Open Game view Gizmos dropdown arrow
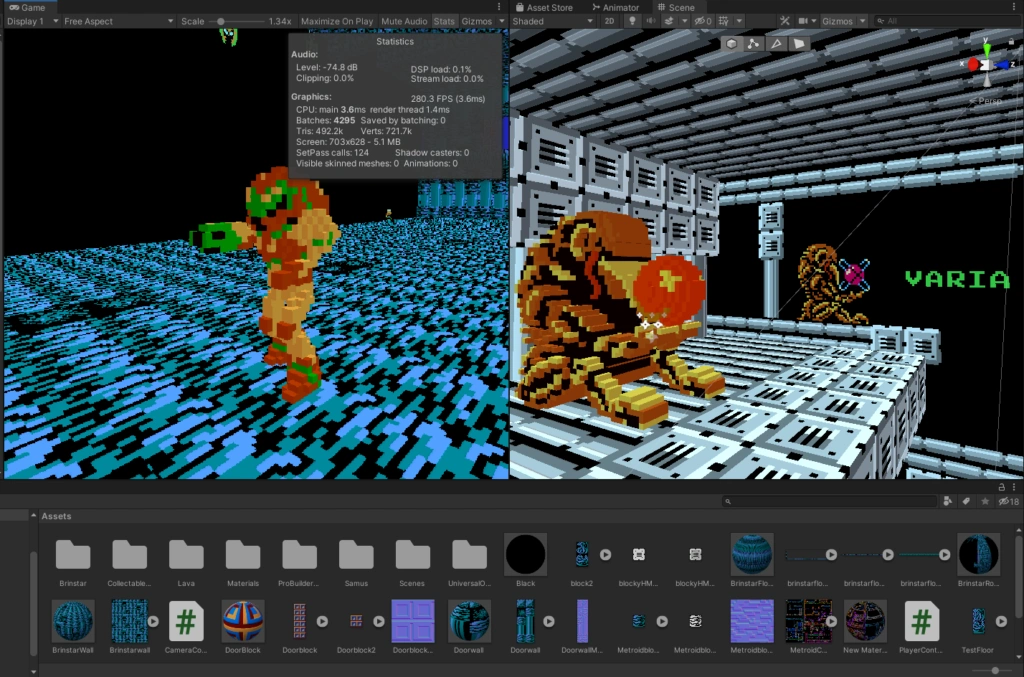The image size is (1024, 677). click(x=502, y=21)
